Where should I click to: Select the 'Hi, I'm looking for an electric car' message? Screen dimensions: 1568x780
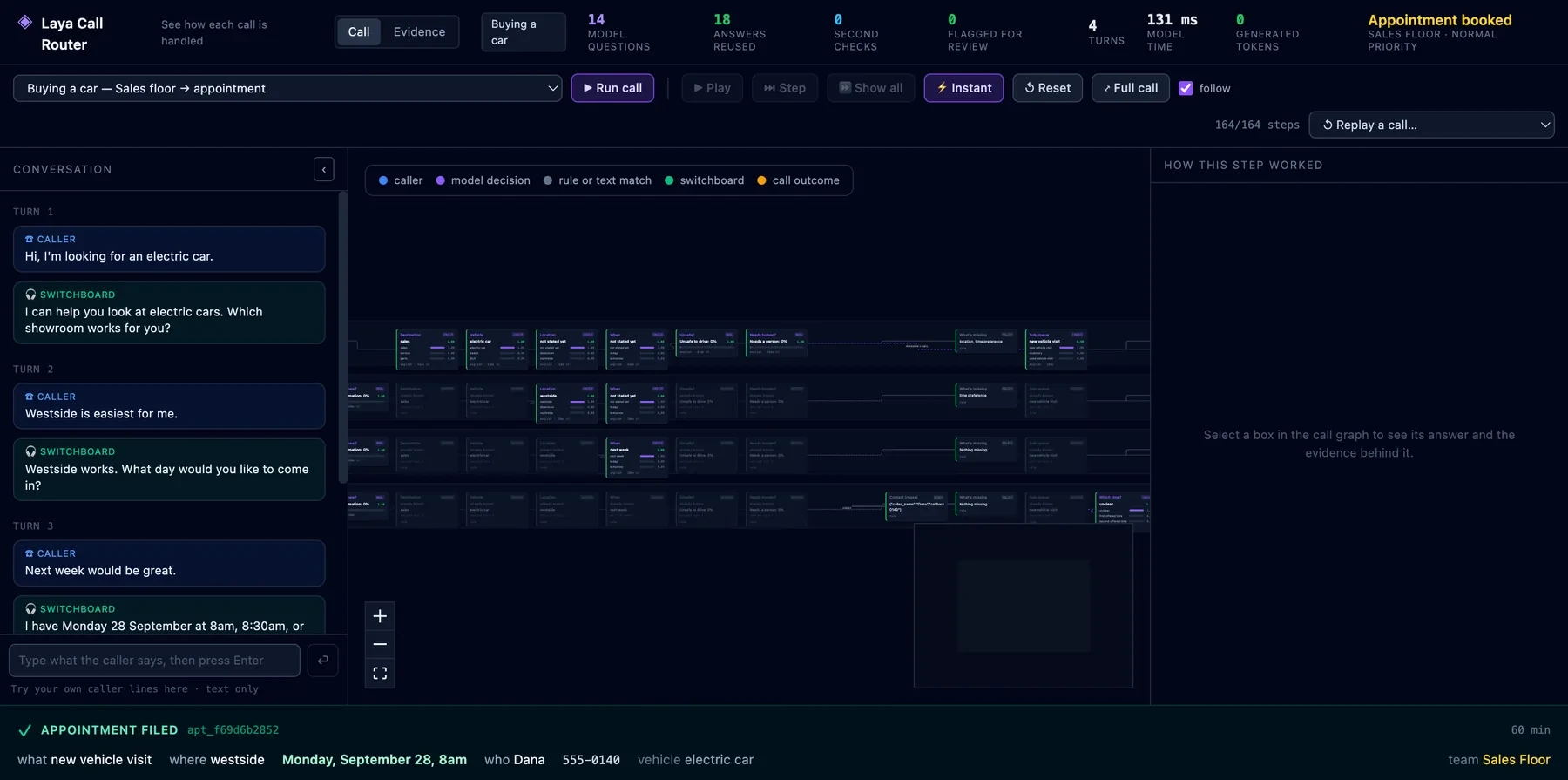coord(169,249)
